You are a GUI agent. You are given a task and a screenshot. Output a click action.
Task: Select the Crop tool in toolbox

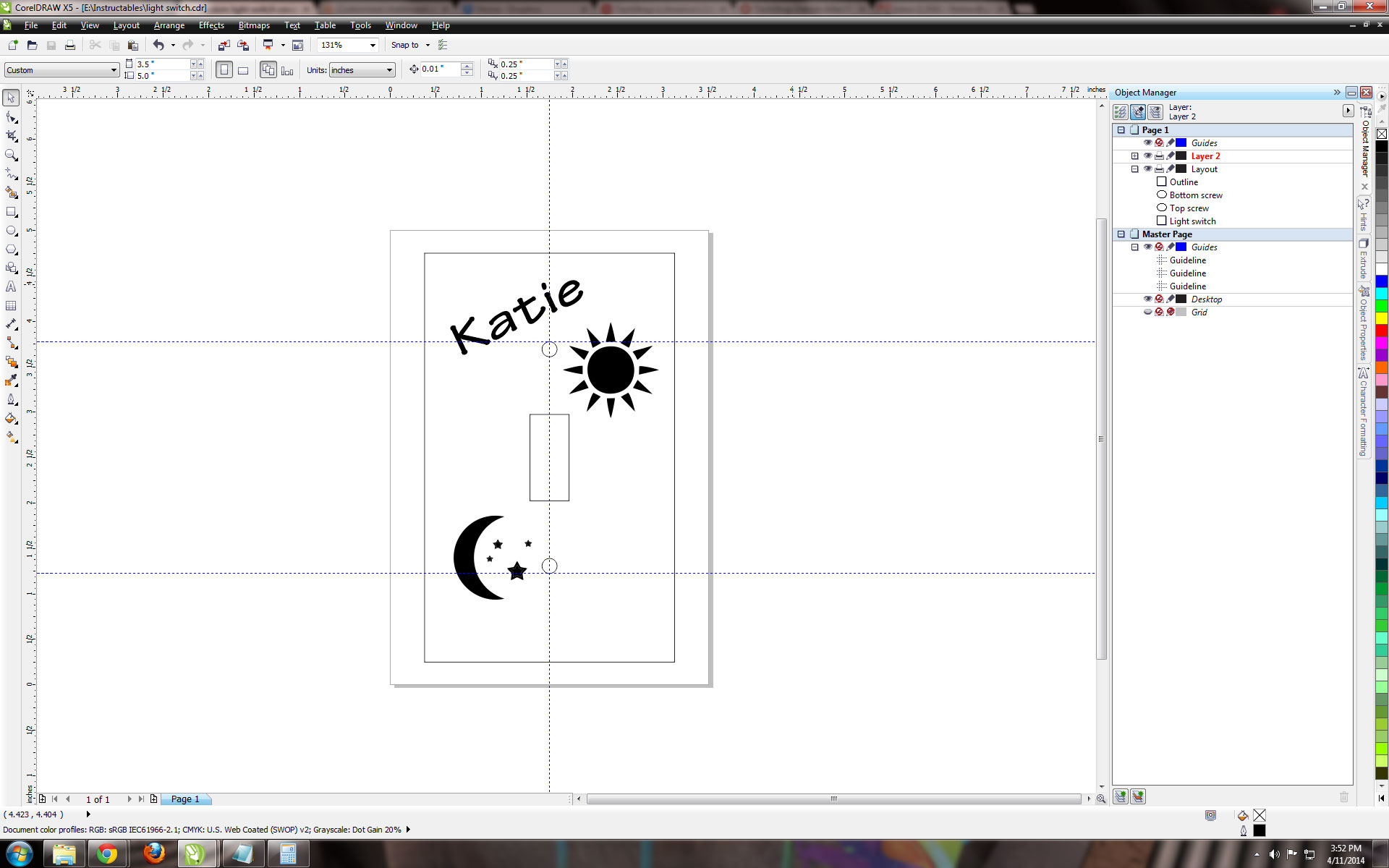coord(11,136)
